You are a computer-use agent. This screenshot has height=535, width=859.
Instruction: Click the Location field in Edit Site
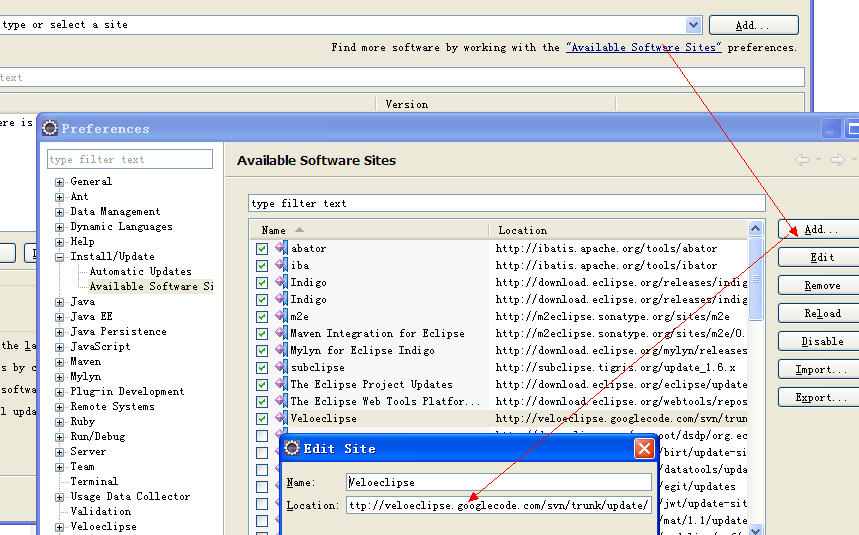pyautogui.click(x=499, y=505)
